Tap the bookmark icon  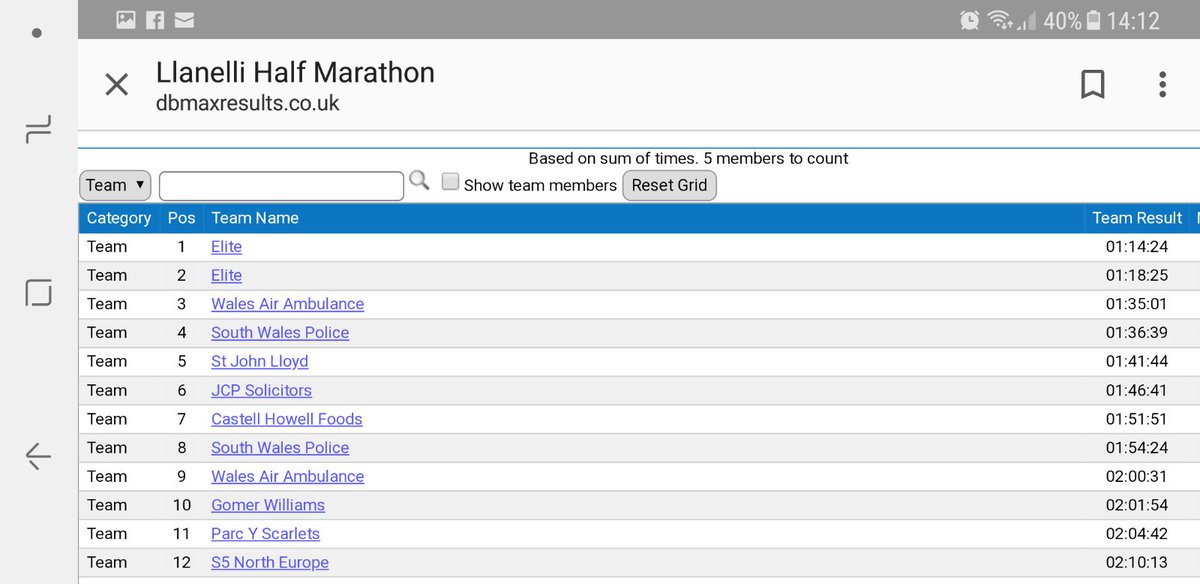point(1093,85)
